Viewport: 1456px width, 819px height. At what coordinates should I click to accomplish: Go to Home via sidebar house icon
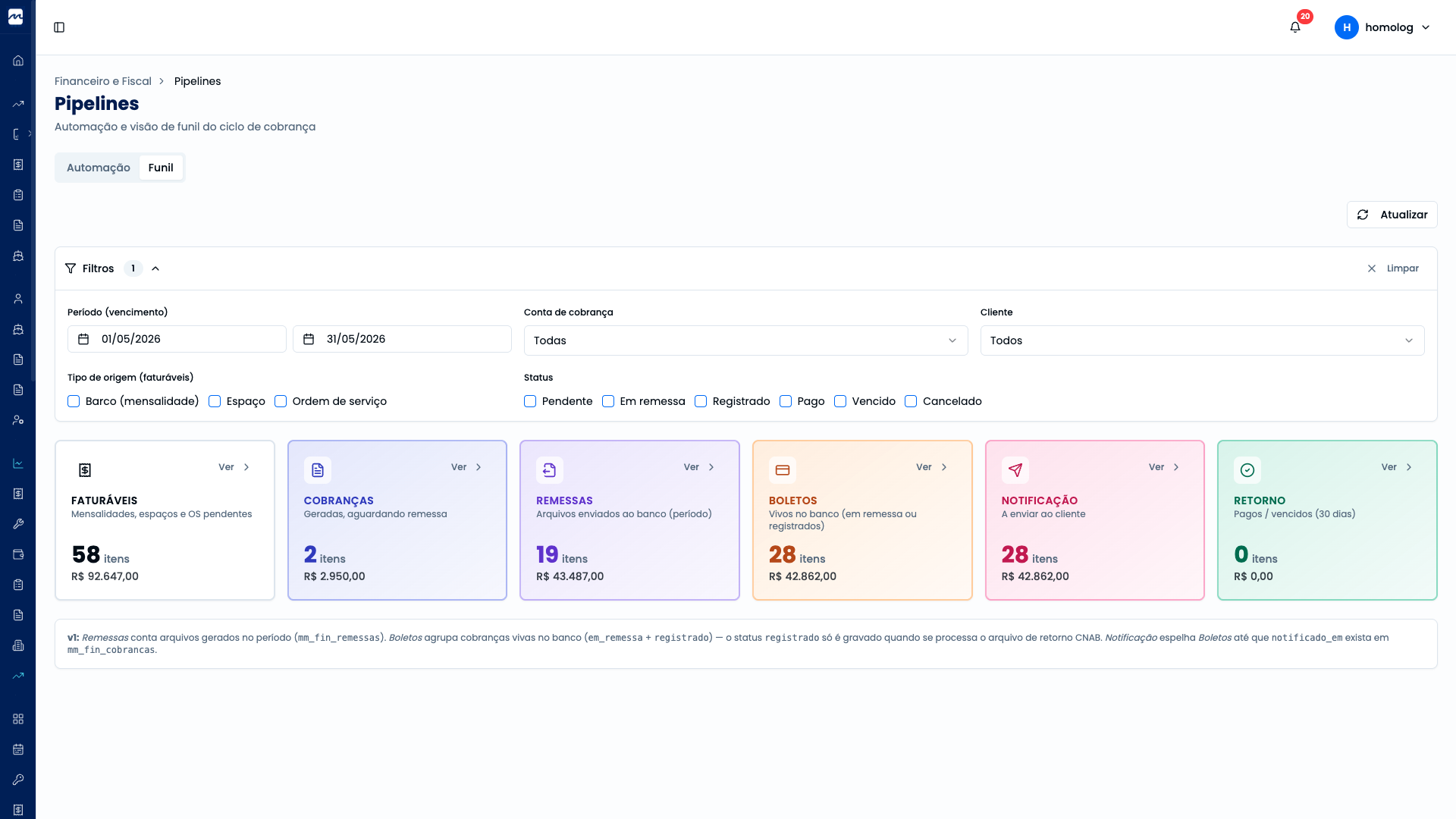[18, 61]
